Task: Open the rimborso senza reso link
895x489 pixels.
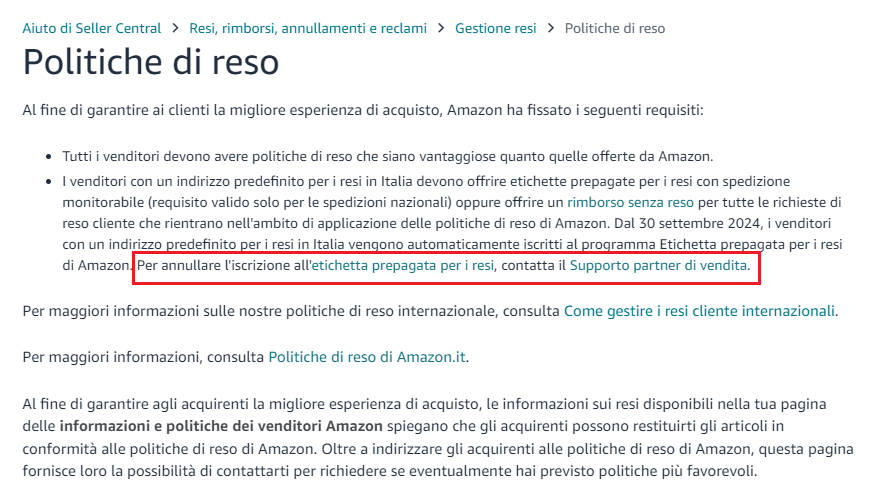Action: coord(630,203)
